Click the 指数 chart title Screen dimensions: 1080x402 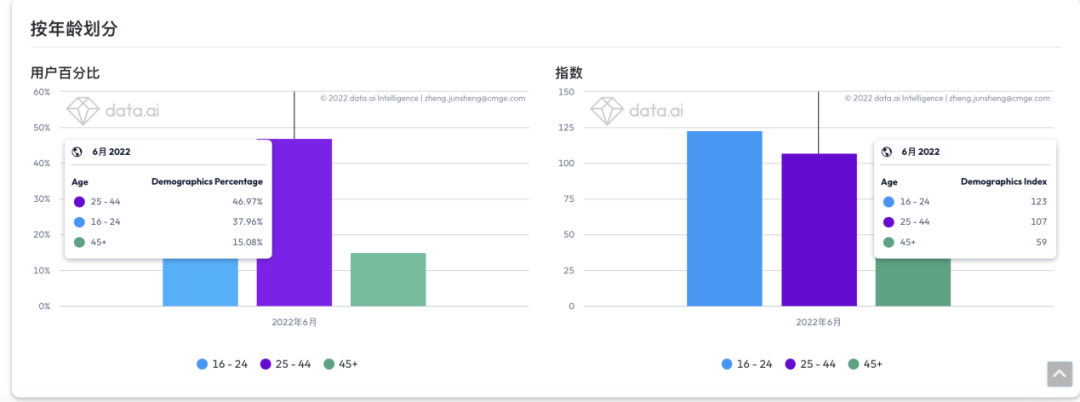(x=569, y=73)
